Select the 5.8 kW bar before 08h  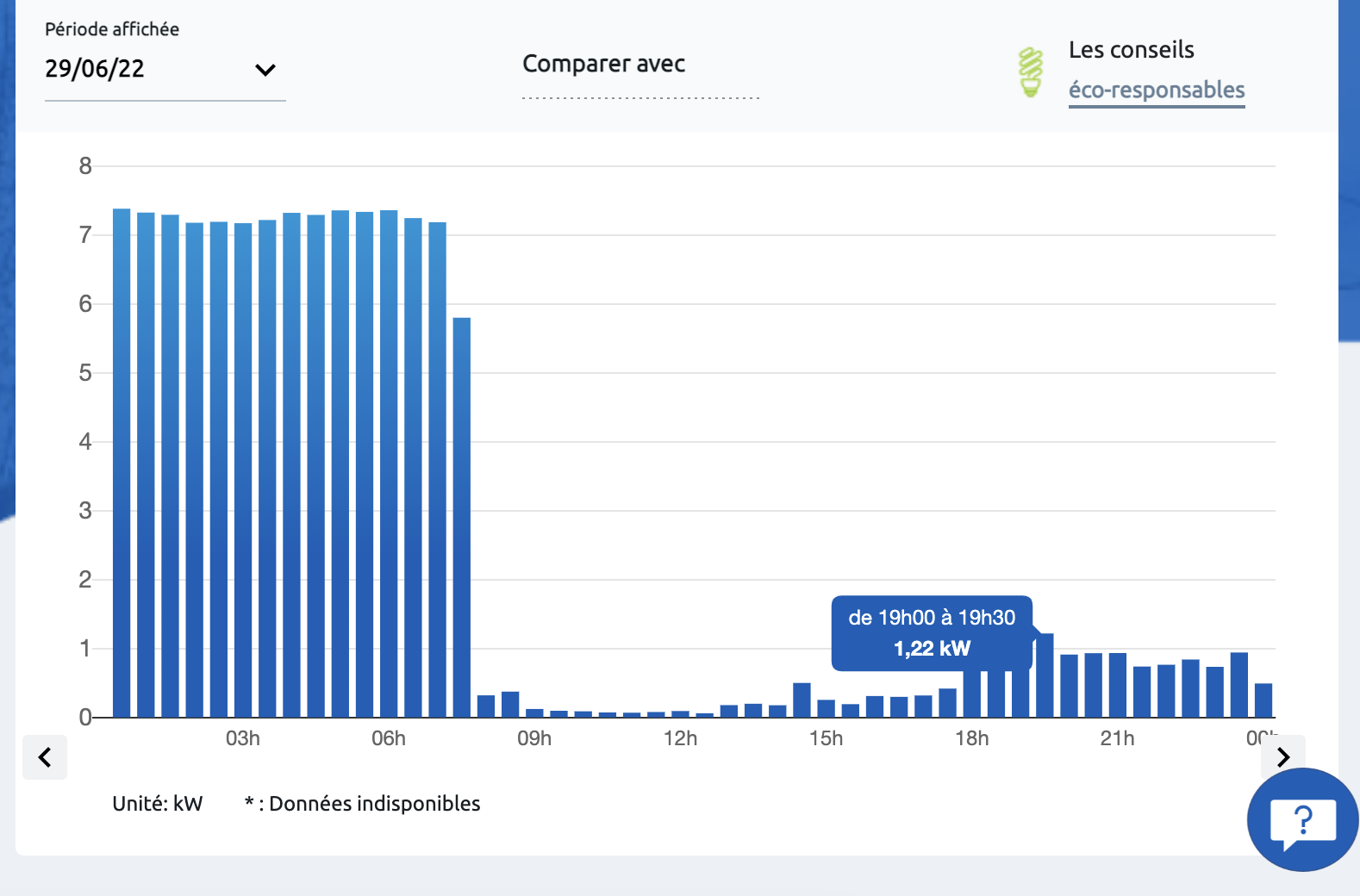[462, 517]
